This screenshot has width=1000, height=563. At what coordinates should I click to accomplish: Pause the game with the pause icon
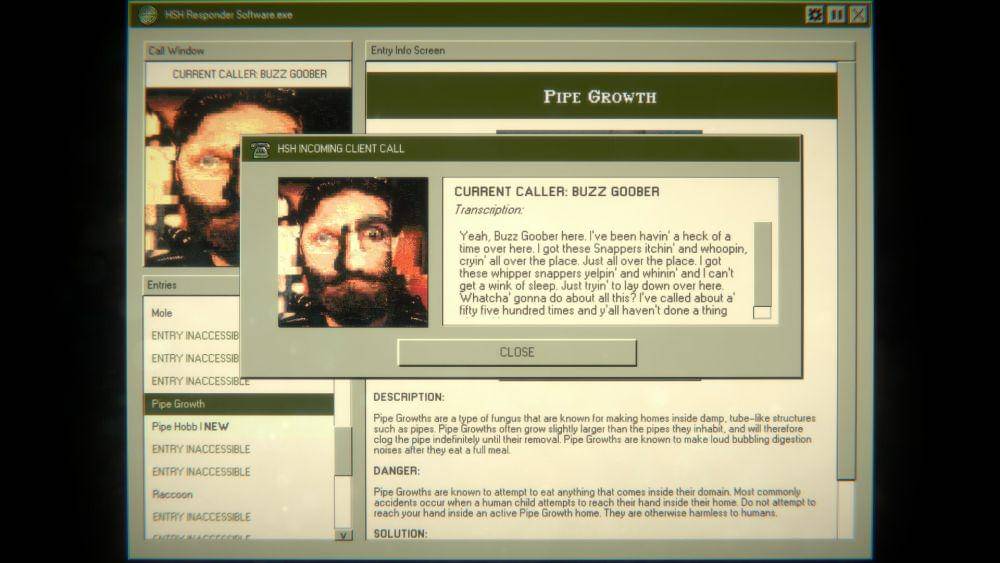point(836,15)
